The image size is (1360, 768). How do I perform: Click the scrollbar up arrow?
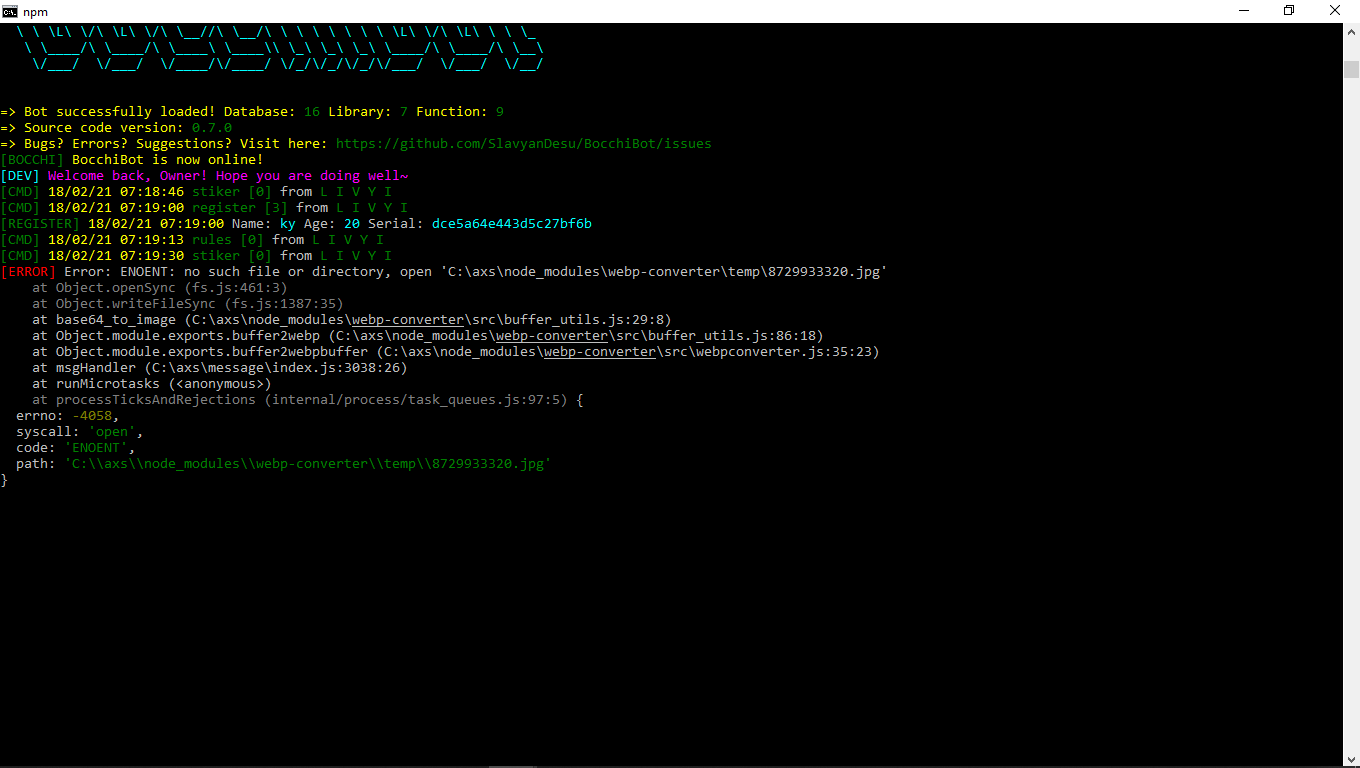click(1351, 32)
